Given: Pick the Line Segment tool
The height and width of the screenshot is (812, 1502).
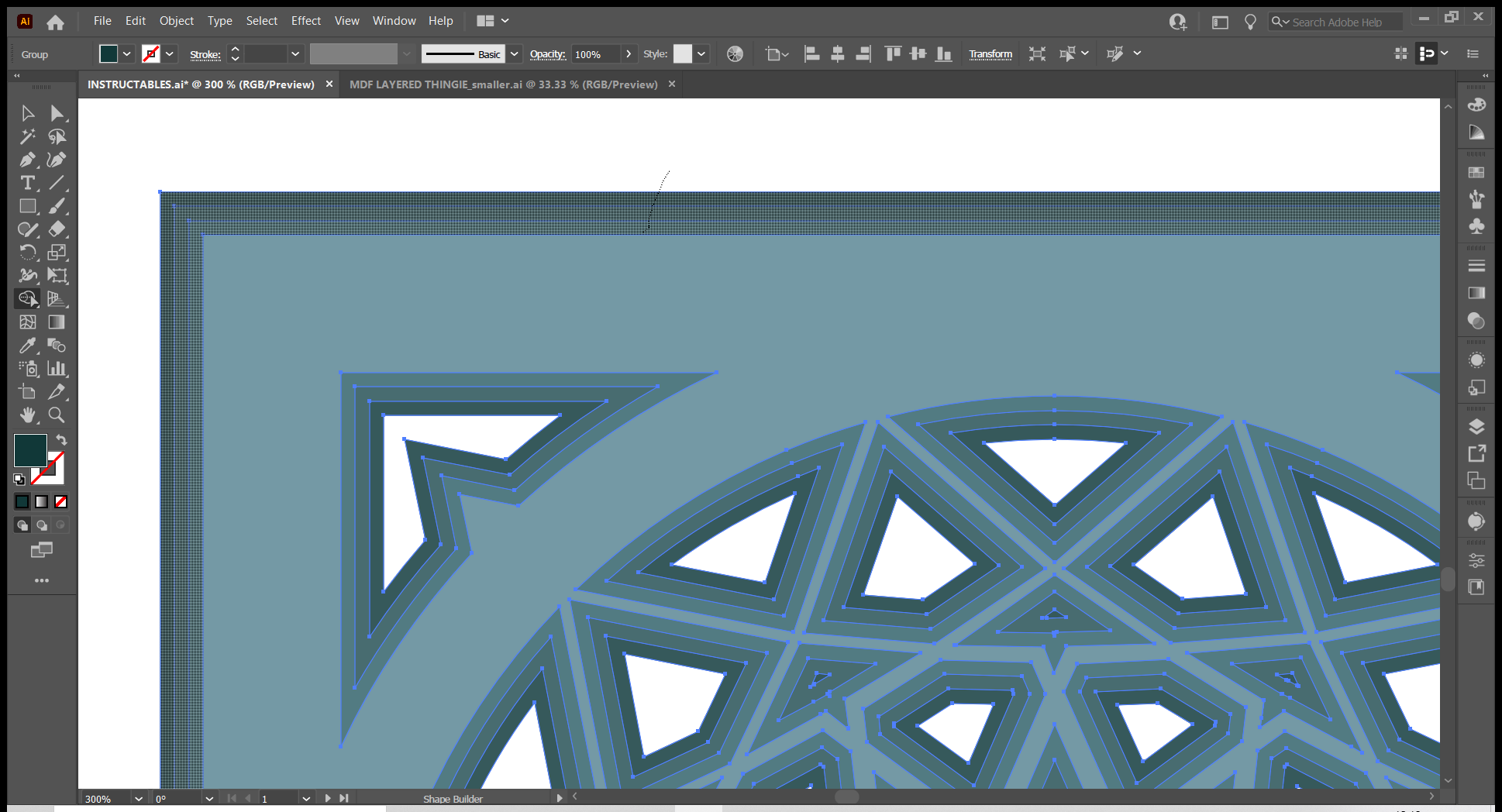Looking at the screenshot, I should coord(57,184).
